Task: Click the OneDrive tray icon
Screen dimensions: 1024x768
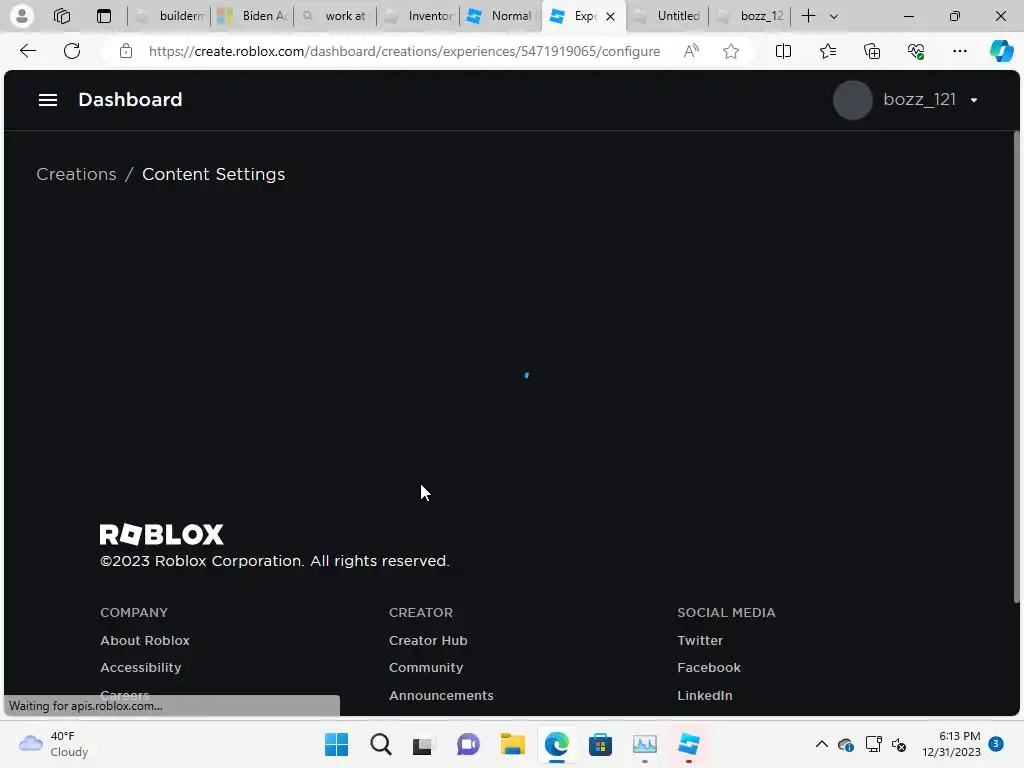Action: (x=846, y=744)
